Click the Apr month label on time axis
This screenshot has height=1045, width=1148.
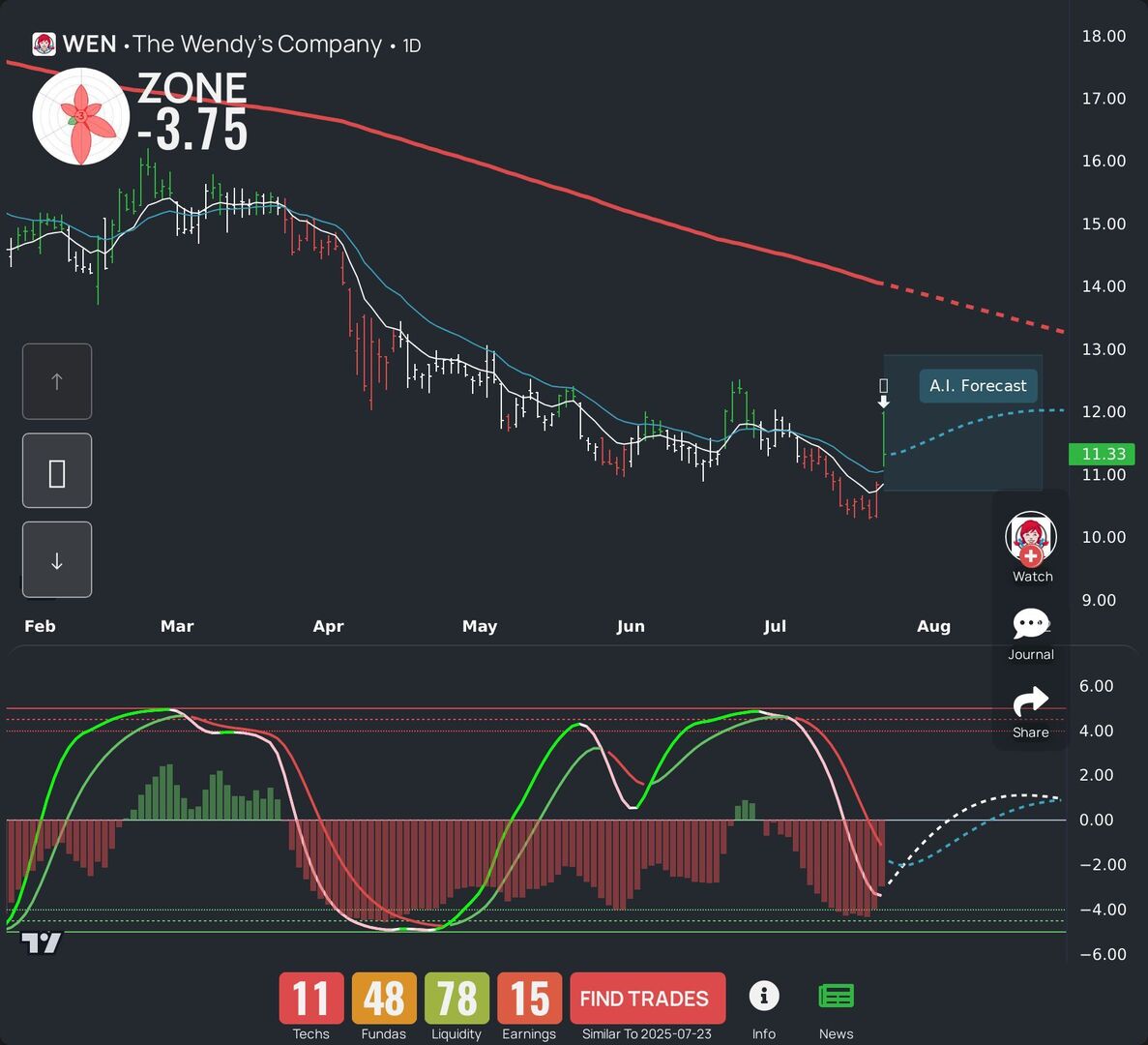click(x=328, y=626)
